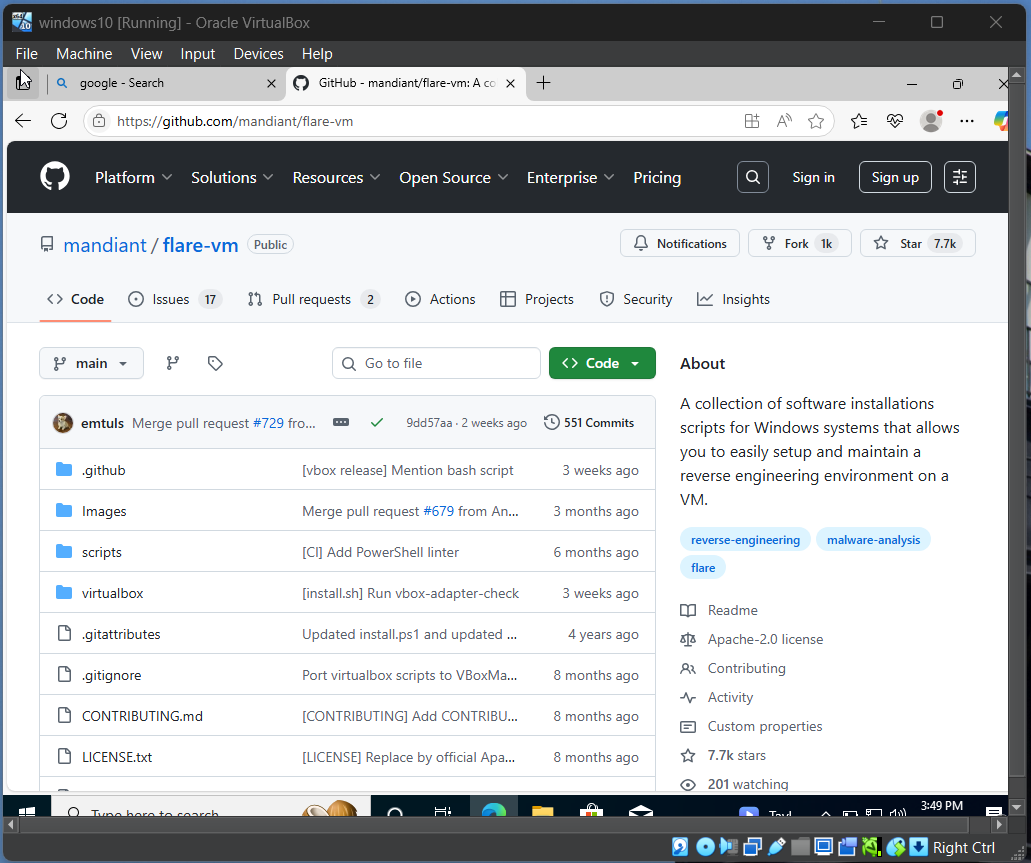Click the browser profile avatar
Screen dimensions: 1031x863
[931, 121]
